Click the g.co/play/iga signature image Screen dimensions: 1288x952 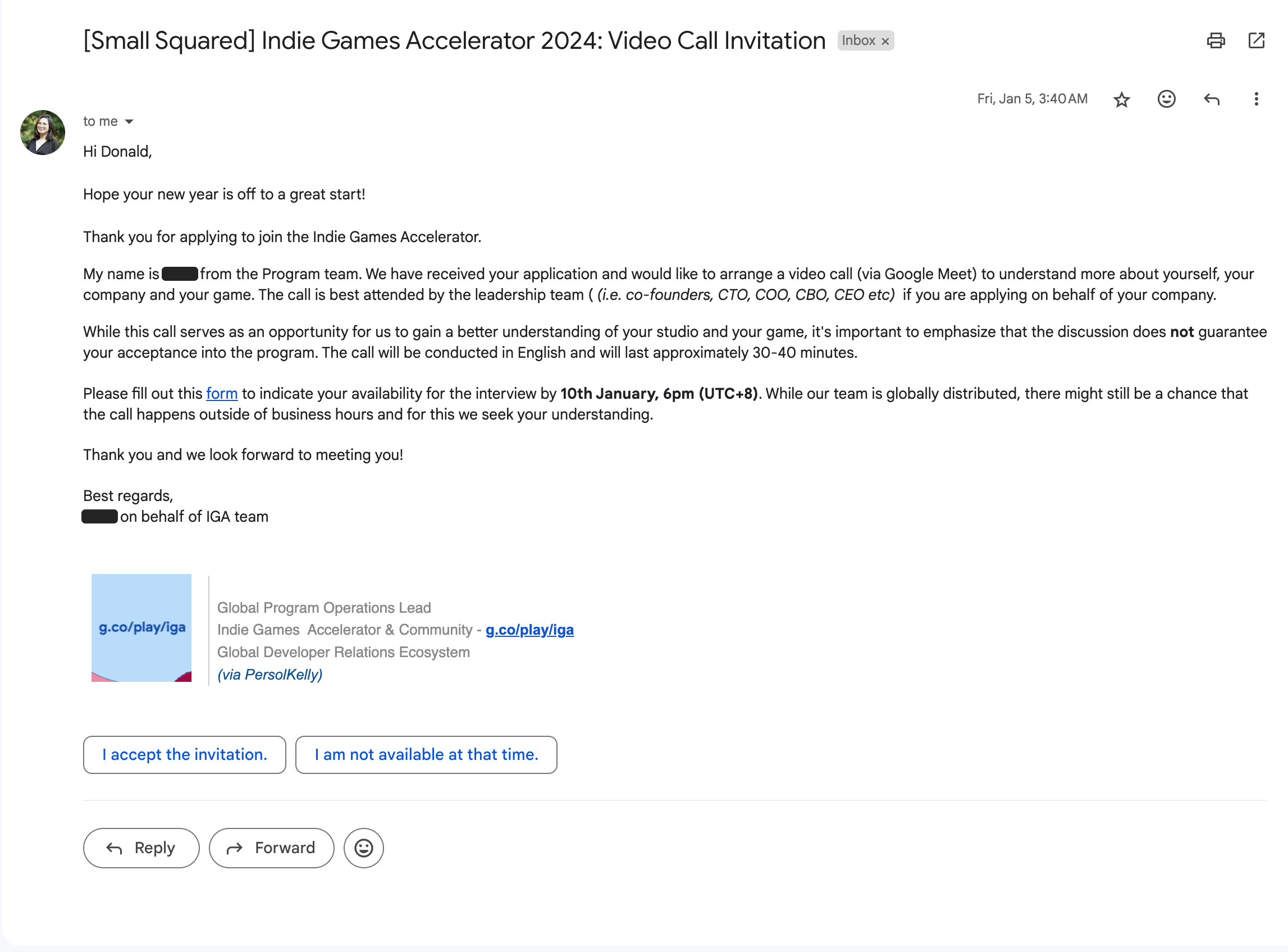pyautogui.click(x=141, y=627)
